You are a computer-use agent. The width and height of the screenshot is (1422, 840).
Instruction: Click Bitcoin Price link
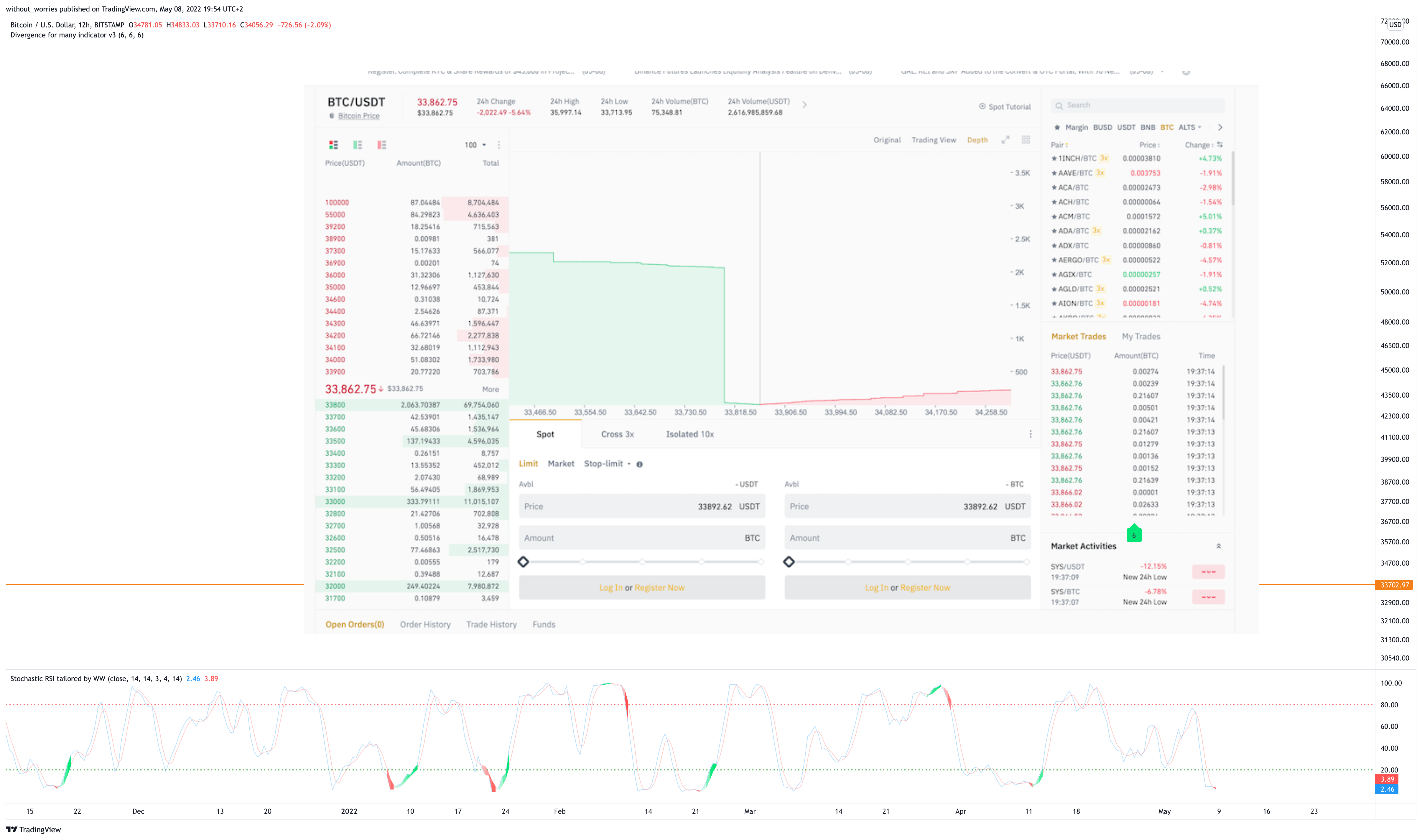(359, 116)
